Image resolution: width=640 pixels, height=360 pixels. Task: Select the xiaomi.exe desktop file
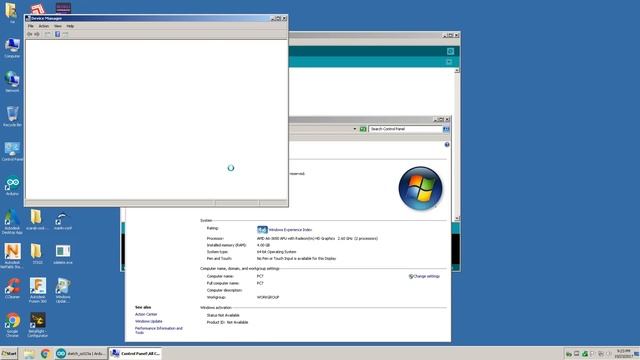[x=63, y=254]
